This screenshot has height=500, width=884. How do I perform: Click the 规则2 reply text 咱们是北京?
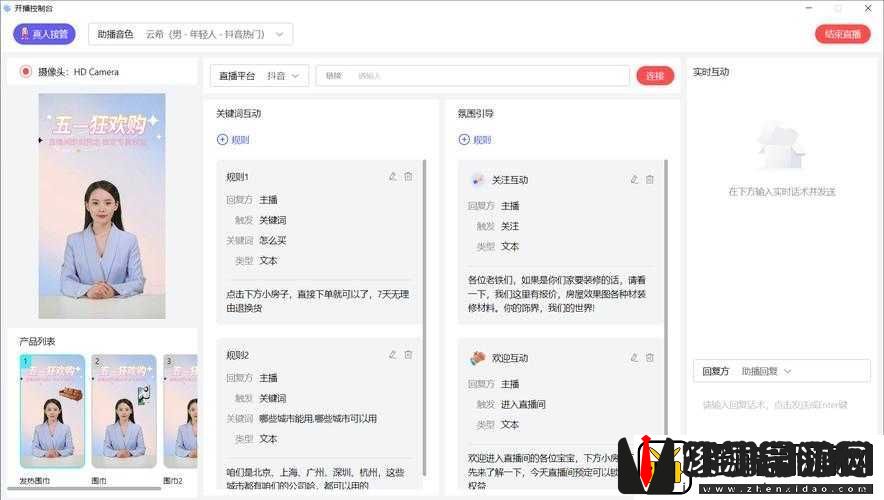pyautogui.click(x=315, y=479)
